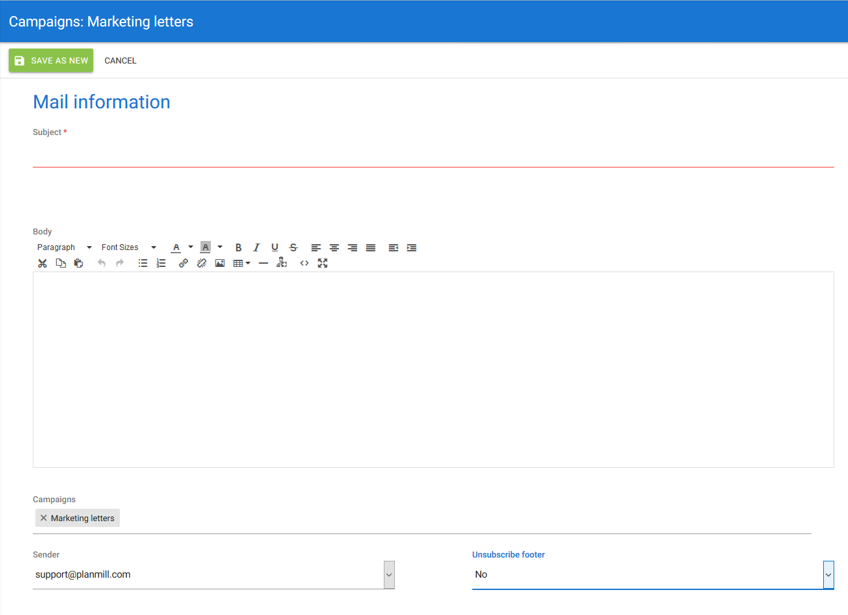
Task: Switch the editor to fullscreen
Action: [x=323, y=264]
